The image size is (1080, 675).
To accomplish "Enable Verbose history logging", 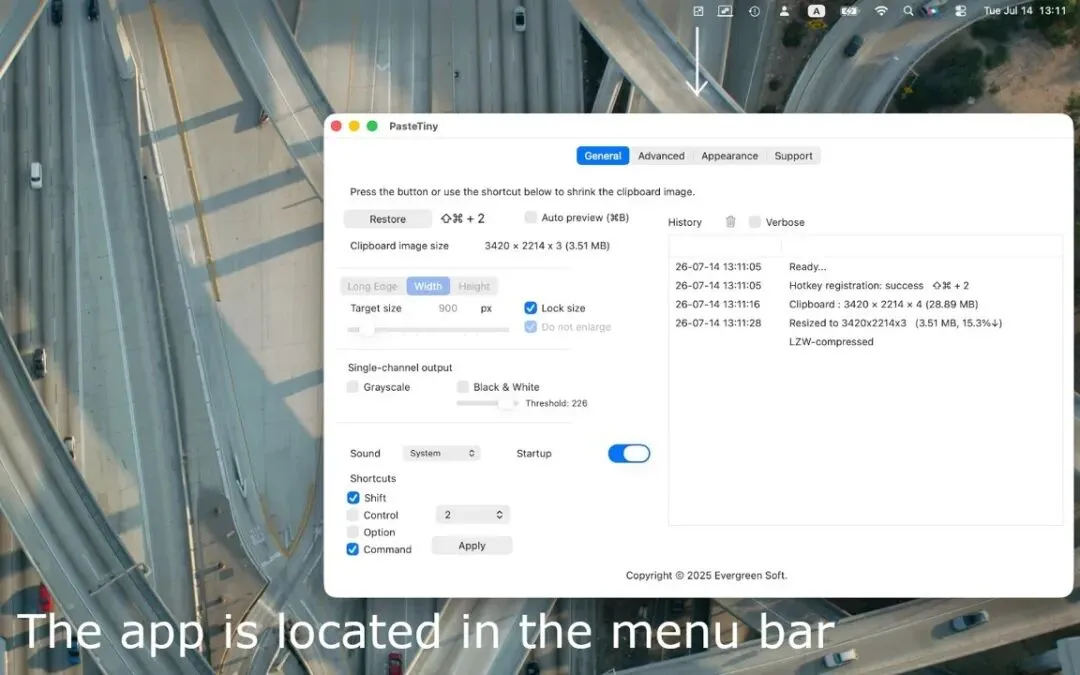I will [755, 222].
